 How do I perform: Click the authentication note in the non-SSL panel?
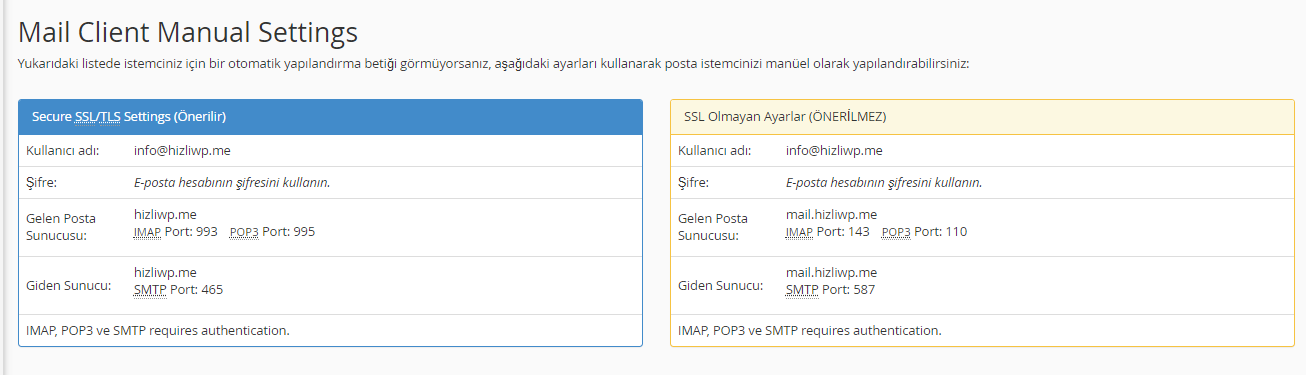pyautogui.click(x=810, y=330)
